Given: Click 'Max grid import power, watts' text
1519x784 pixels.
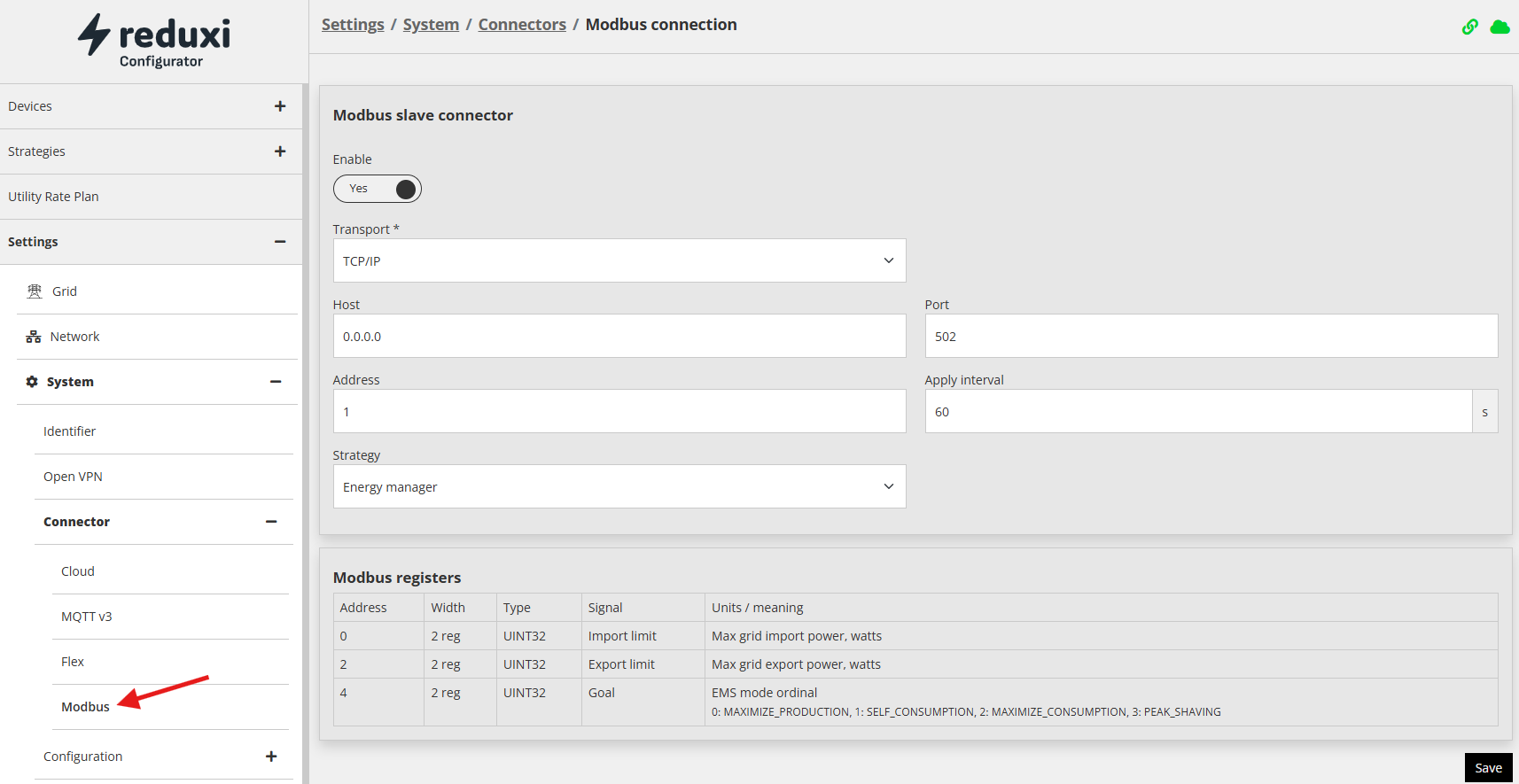Looking at the screenshot, I should [x=797, y=636].
